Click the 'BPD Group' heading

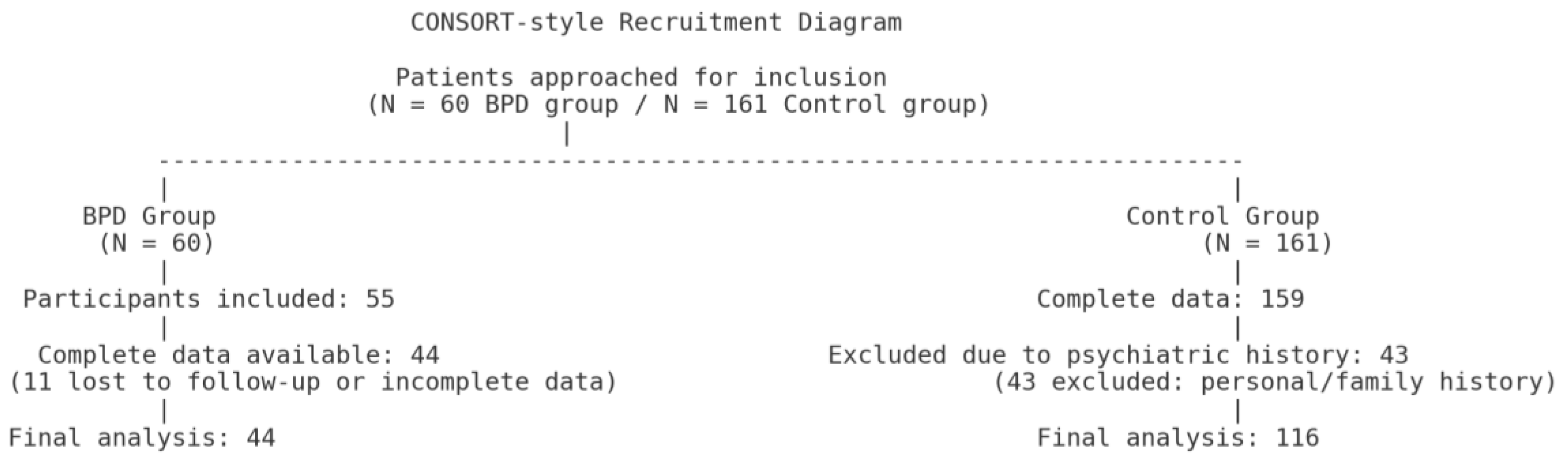(x=149, y=216)
